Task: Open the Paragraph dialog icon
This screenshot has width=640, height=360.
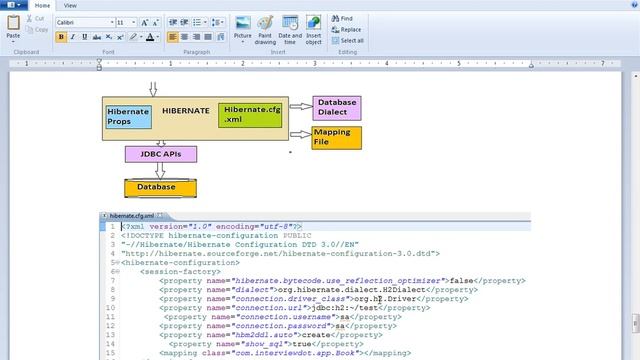Action: 221,37
